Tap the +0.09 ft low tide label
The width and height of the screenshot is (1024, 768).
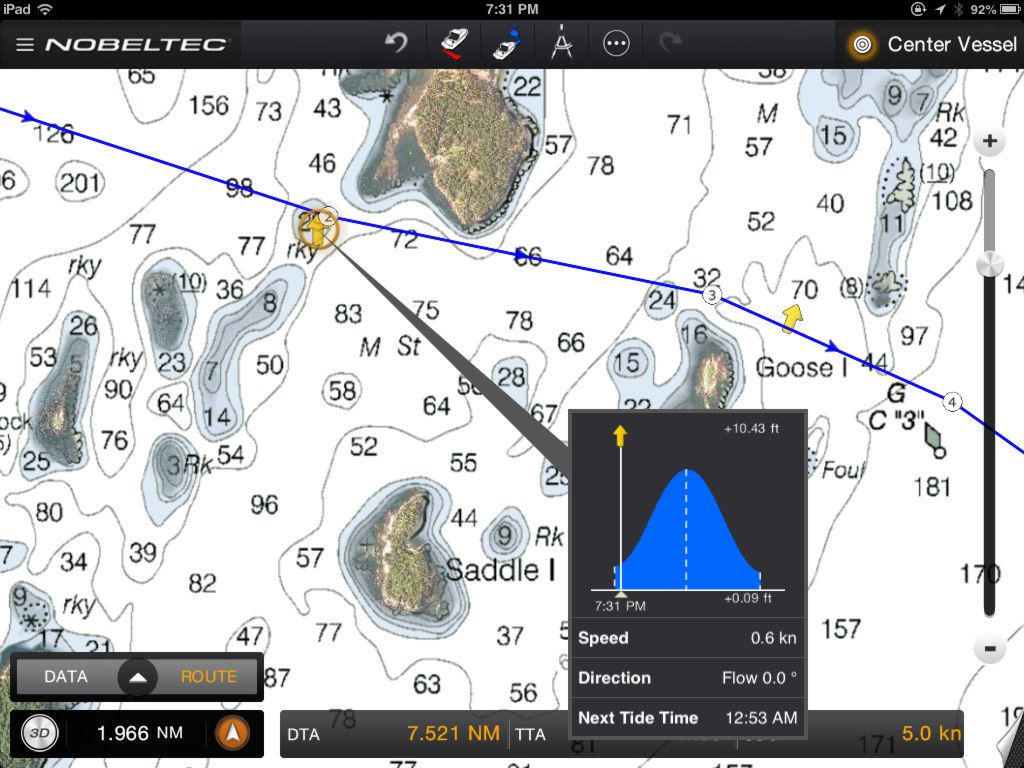748,598
